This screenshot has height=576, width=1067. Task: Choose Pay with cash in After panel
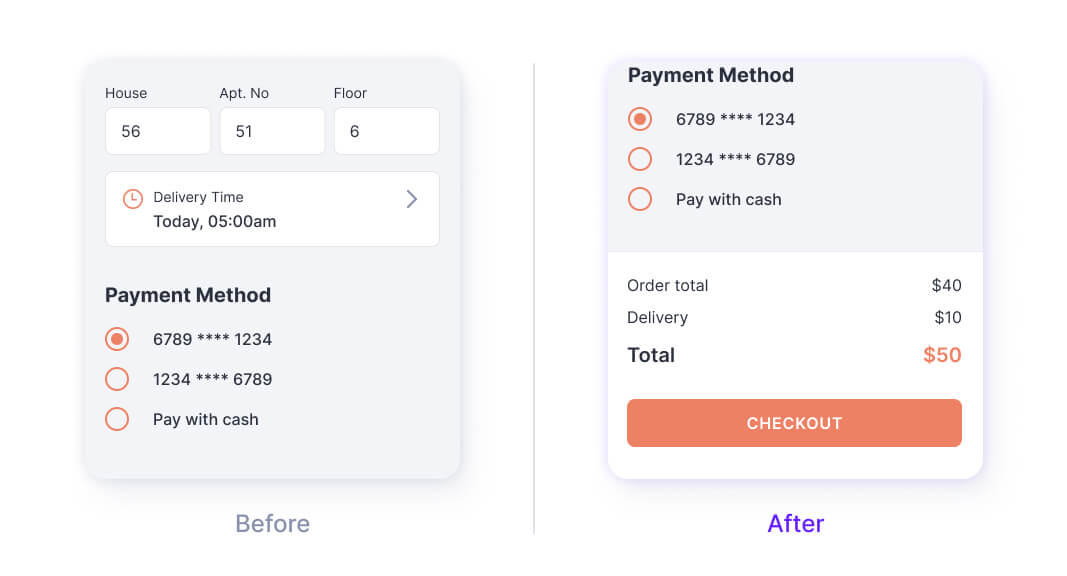click(x=640, y=199)
